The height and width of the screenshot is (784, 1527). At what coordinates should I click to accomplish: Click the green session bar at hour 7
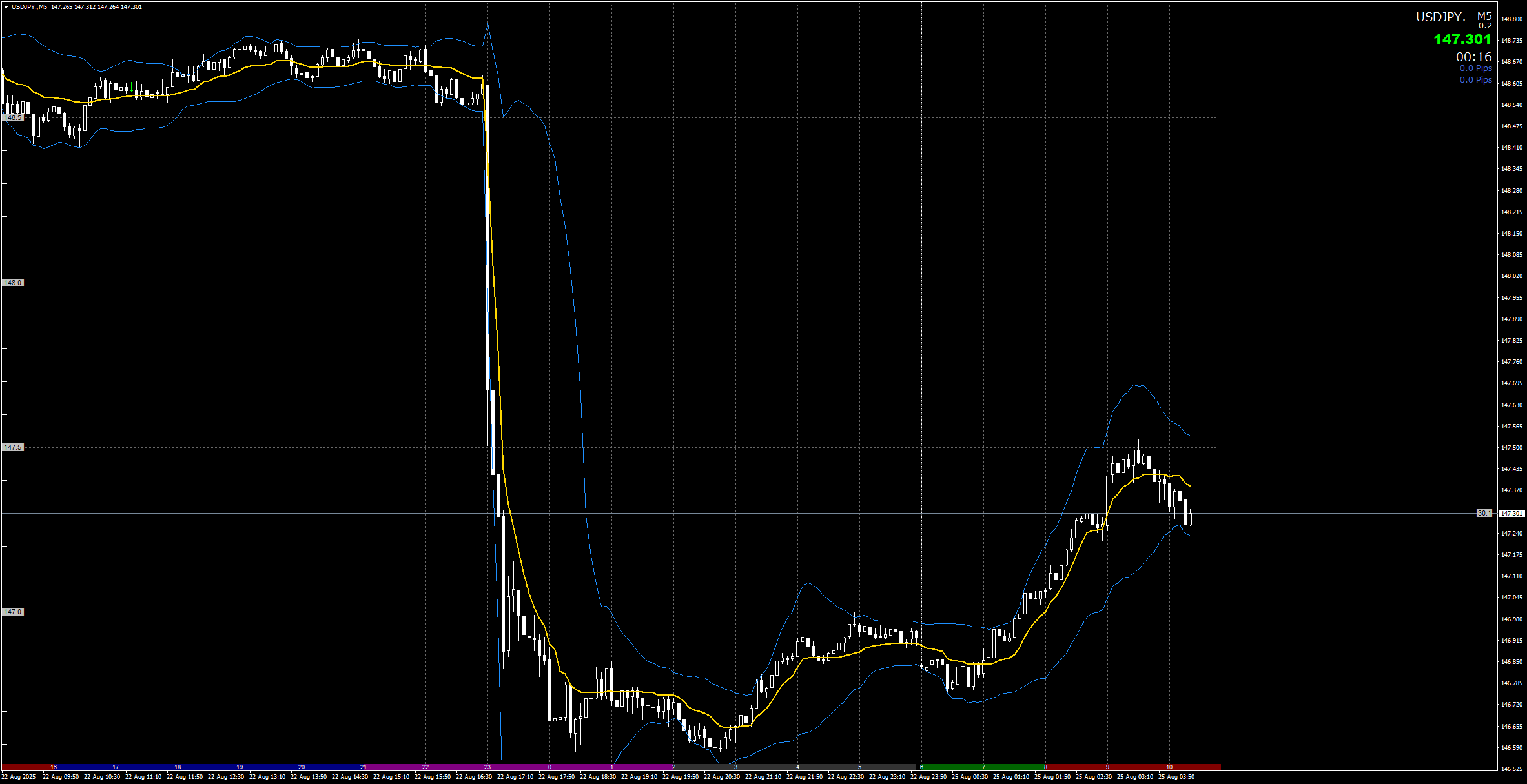[983, 767]
